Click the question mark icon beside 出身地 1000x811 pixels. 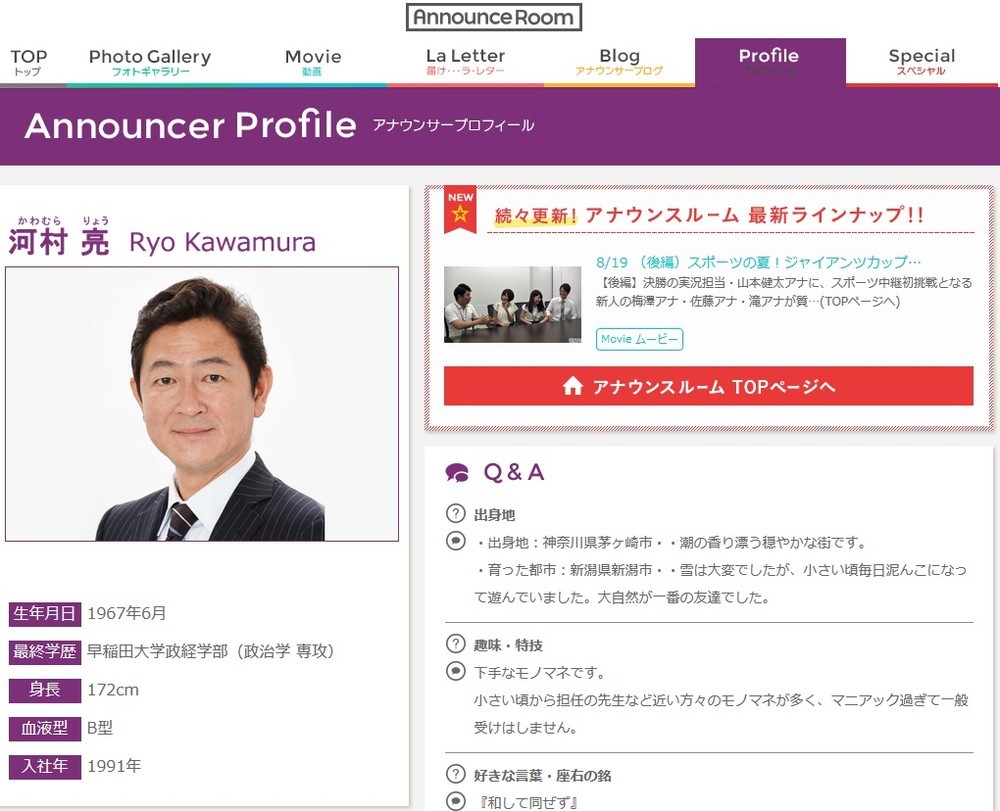point(456,515)
